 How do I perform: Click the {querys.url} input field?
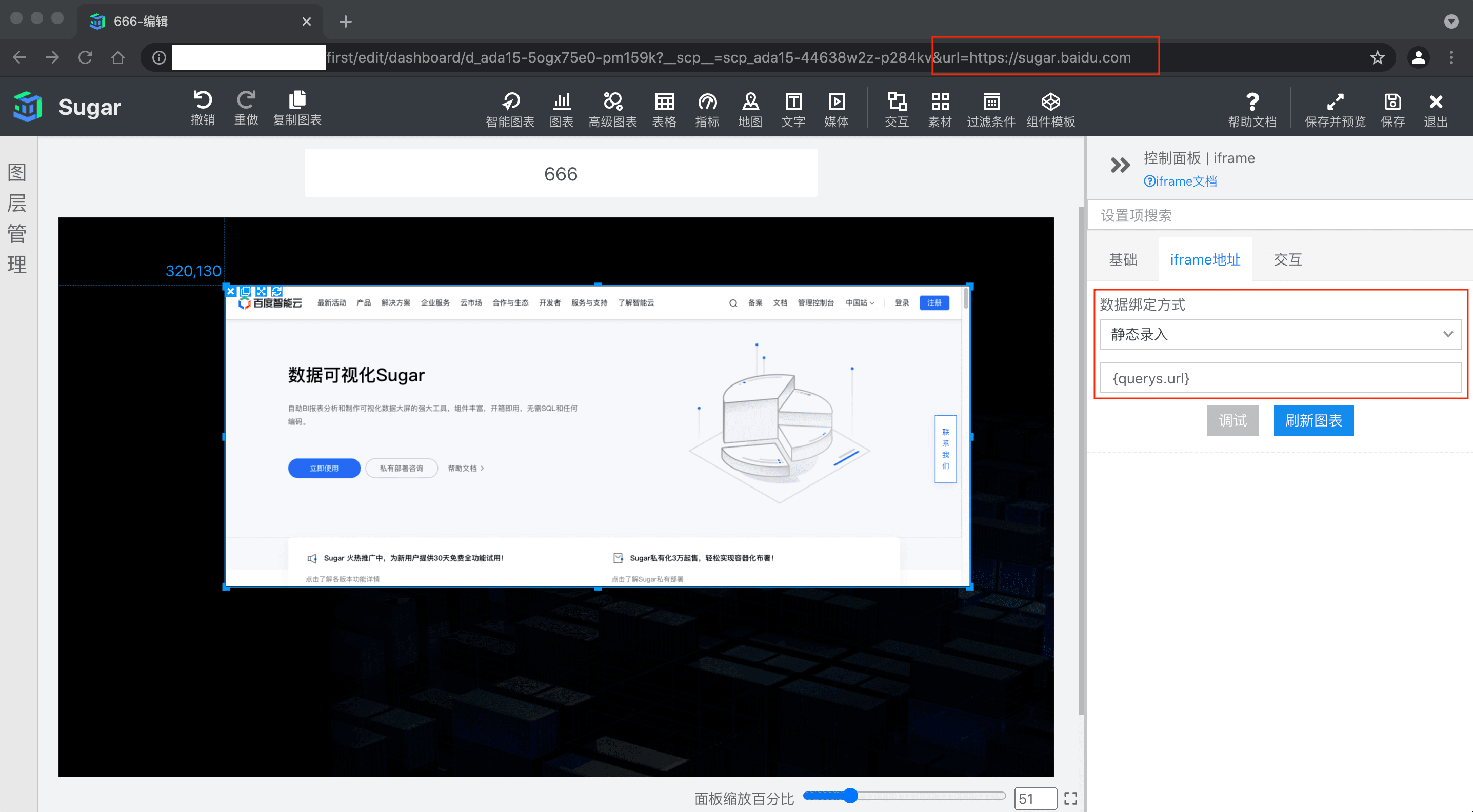[x=1280, y=378]
